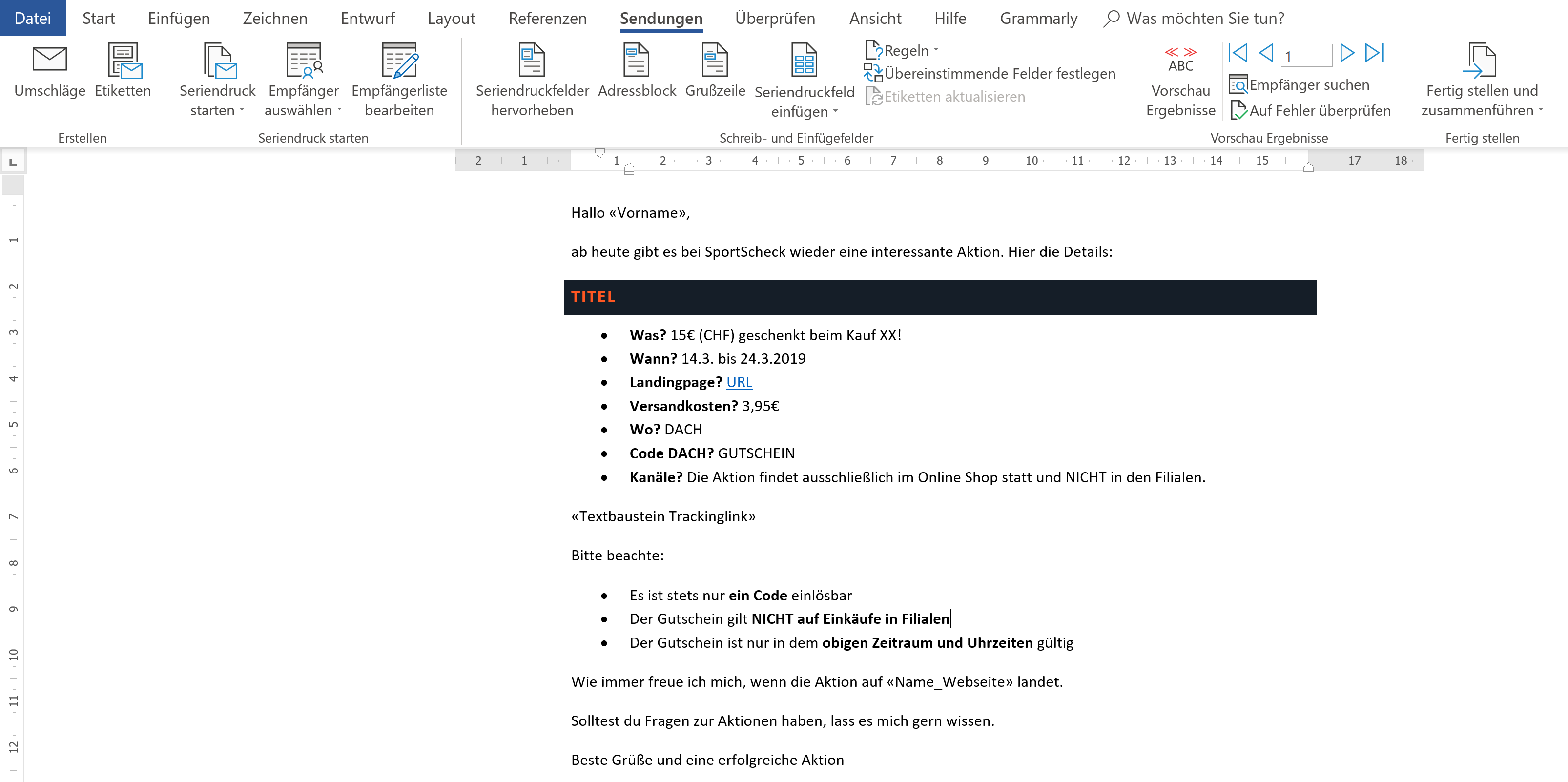
Task: Click 'Code DACH? GUTSCHEIN' bullet
Action: point(712,453)
